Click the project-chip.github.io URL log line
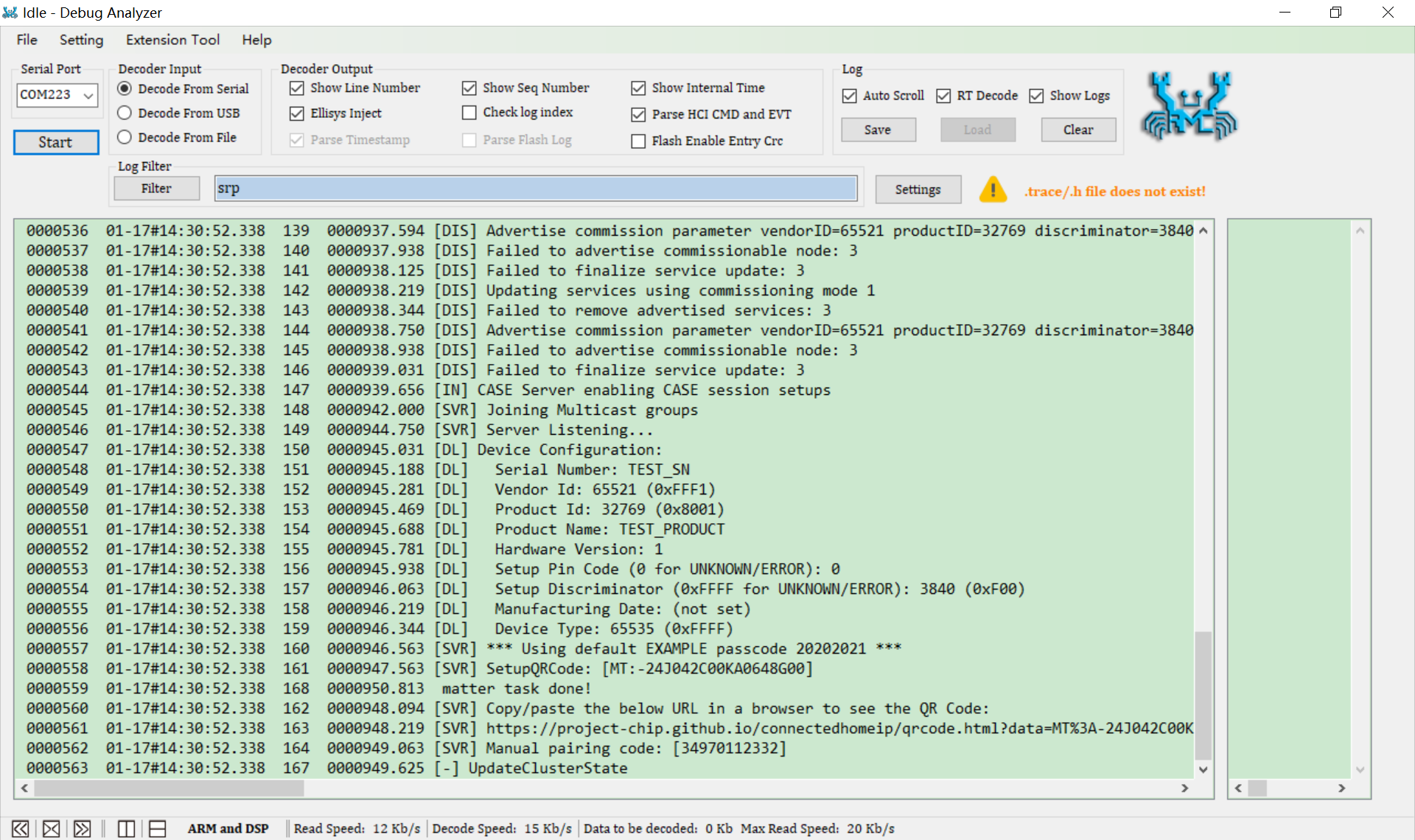This screenshot has width=1415, height=840. (x=604, y=729)
